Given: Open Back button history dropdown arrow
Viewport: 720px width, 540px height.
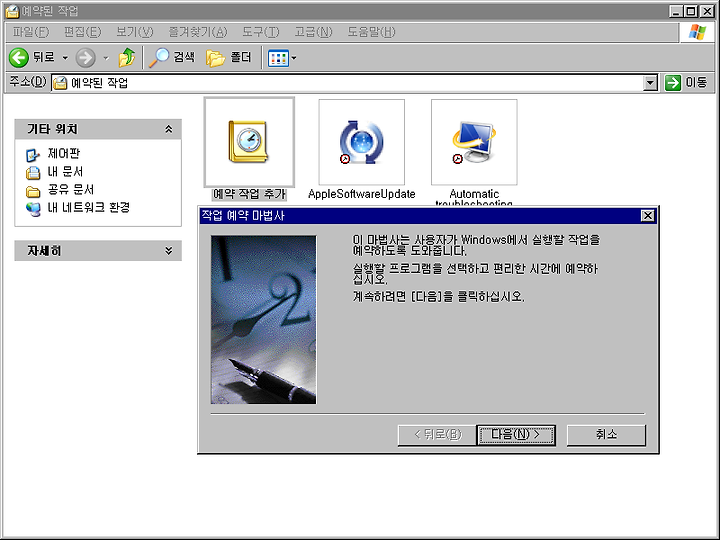Looking at the screenshot, I should coord(65,58).
